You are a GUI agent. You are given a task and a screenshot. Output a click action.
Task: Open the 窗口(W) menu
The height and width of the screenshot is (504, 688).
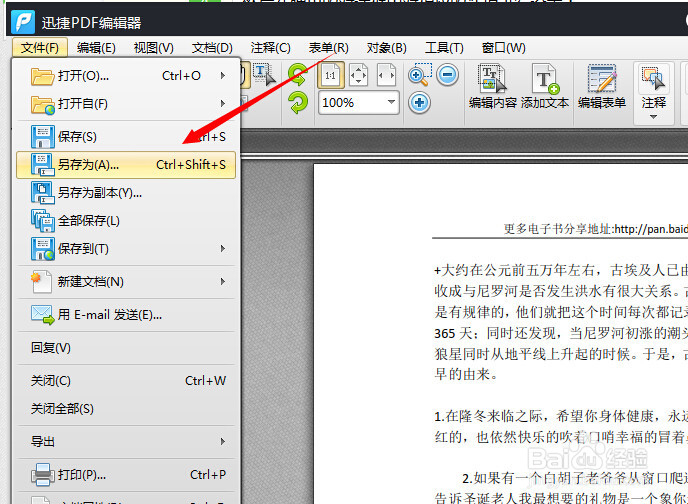[x=503, y=47]
